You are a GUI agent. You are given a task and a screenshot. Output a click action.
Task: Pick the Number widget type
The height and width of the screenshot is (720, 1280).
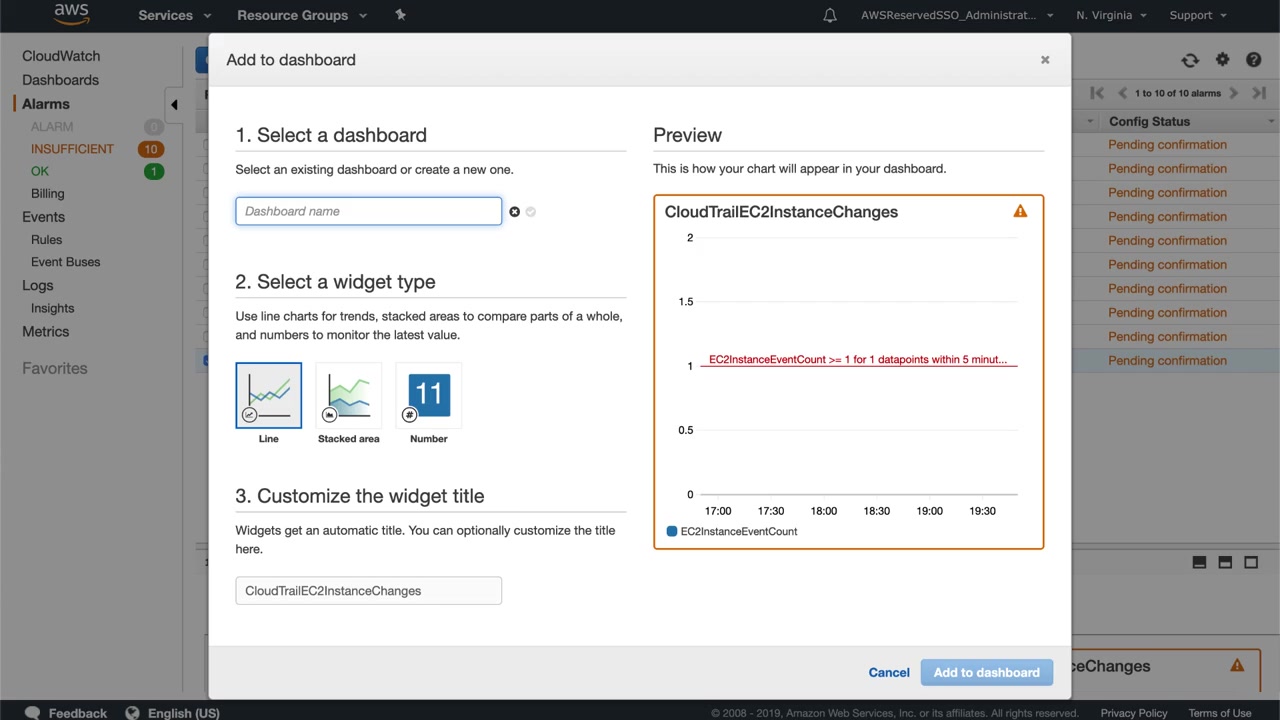click(428, 396)
